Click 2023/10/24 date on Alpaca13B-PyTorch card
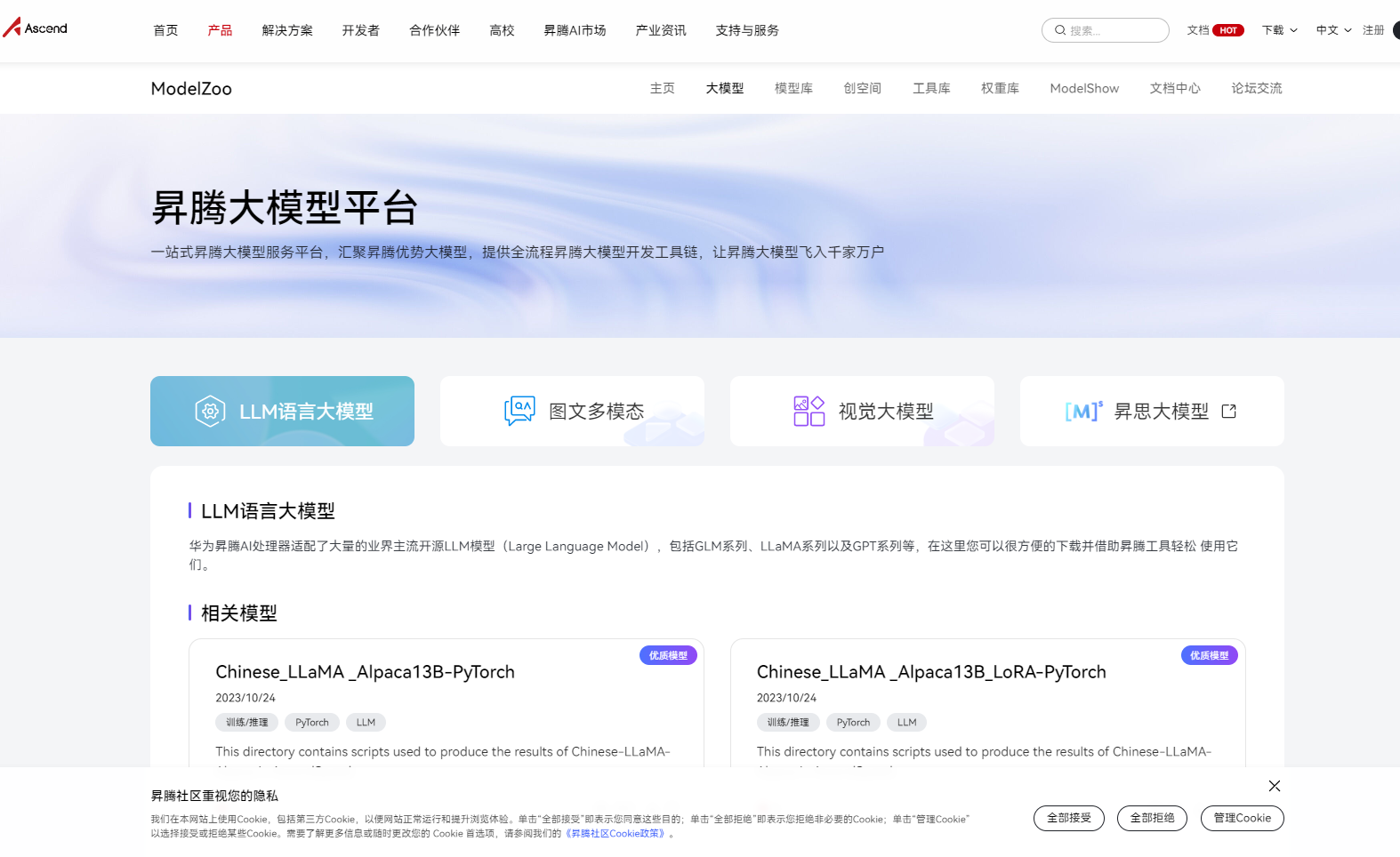1400x857 pixels. pyautogui.click(x=245, y=698)
